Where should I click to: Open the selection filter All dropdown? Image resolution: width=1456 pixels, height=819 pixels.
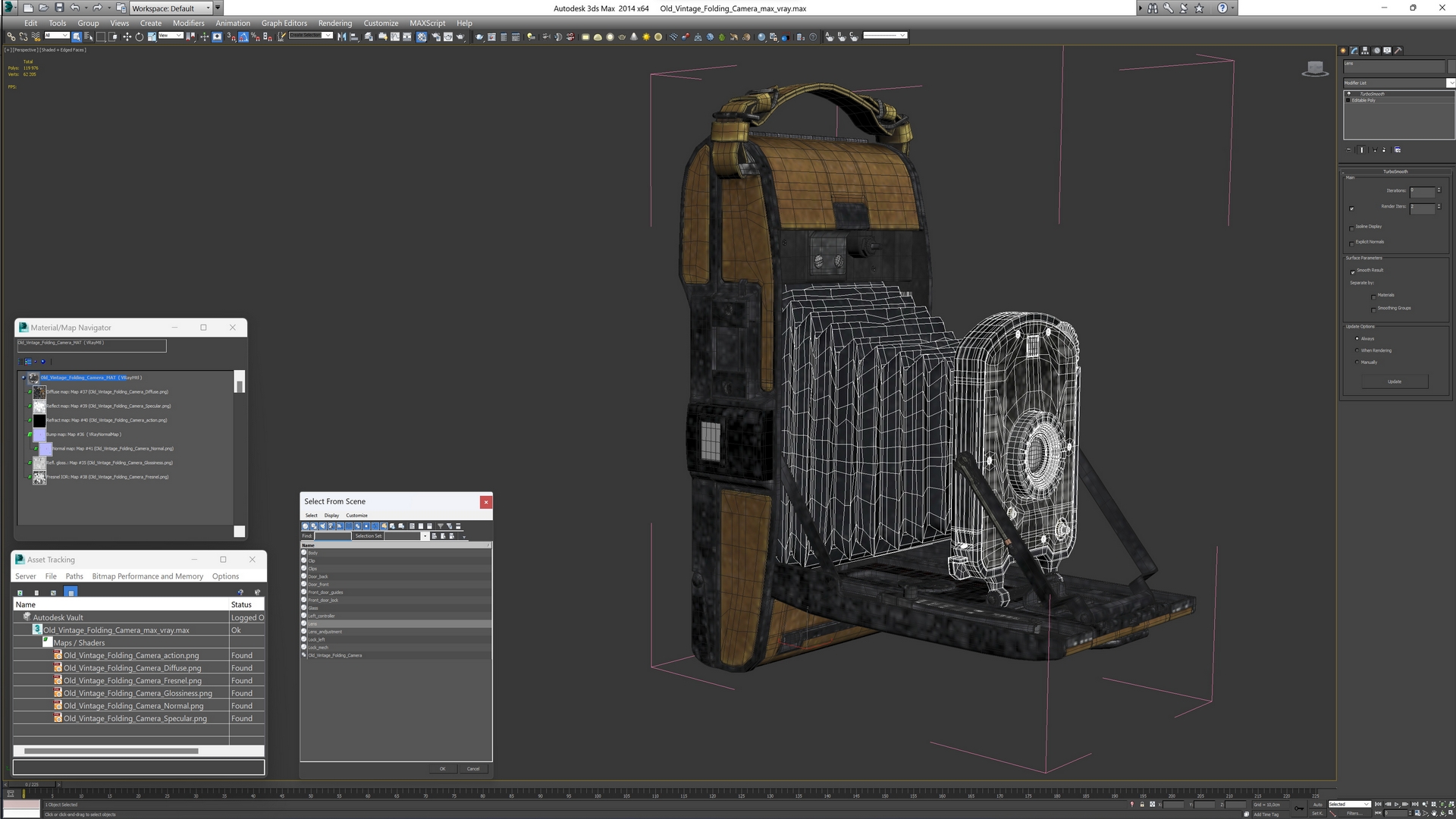click(57, 36)
